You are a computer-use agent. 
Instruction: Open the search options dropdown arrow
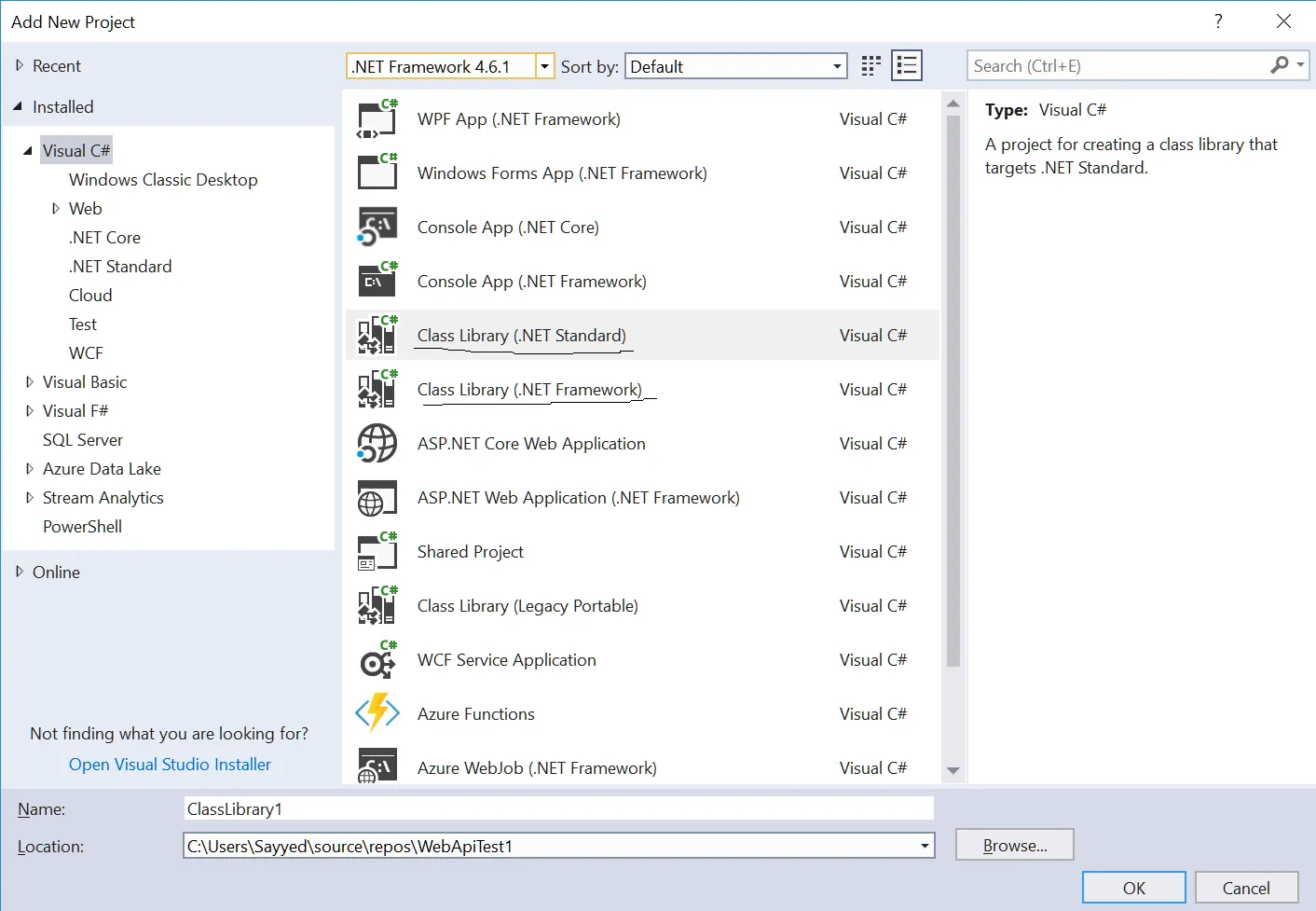coord(1300,65)
